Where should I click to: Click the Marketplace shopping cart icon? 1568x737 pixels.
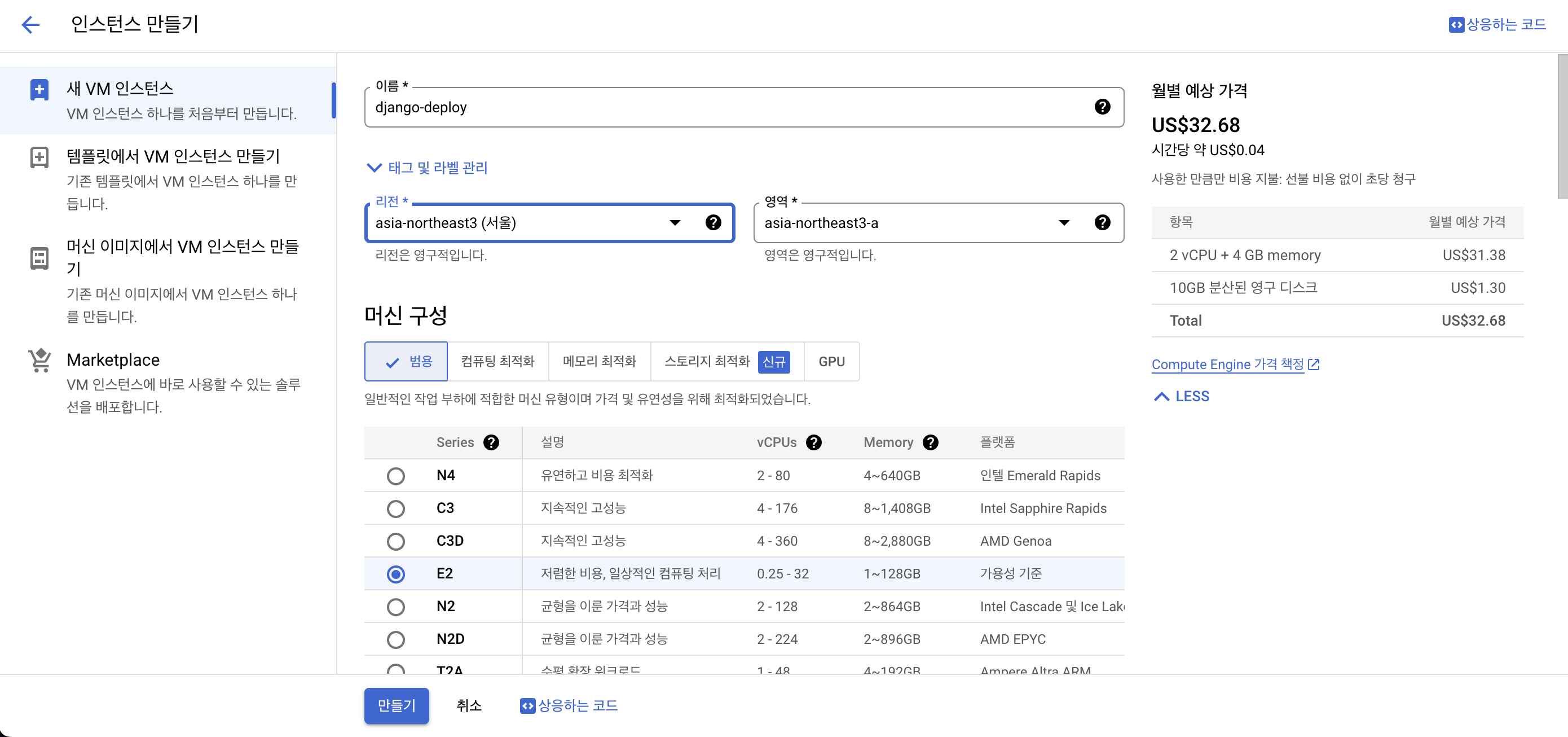39,360
